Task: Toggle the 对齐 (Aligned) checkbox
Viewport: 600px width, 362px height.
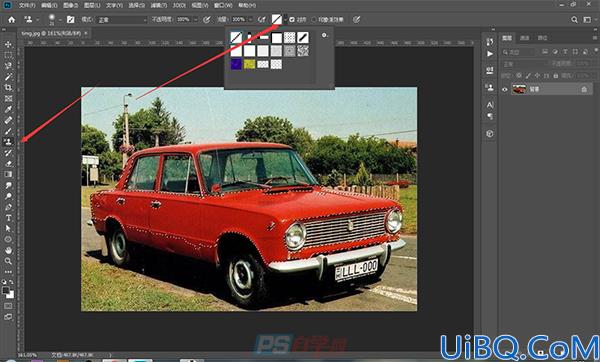Action: click(292, 20)
